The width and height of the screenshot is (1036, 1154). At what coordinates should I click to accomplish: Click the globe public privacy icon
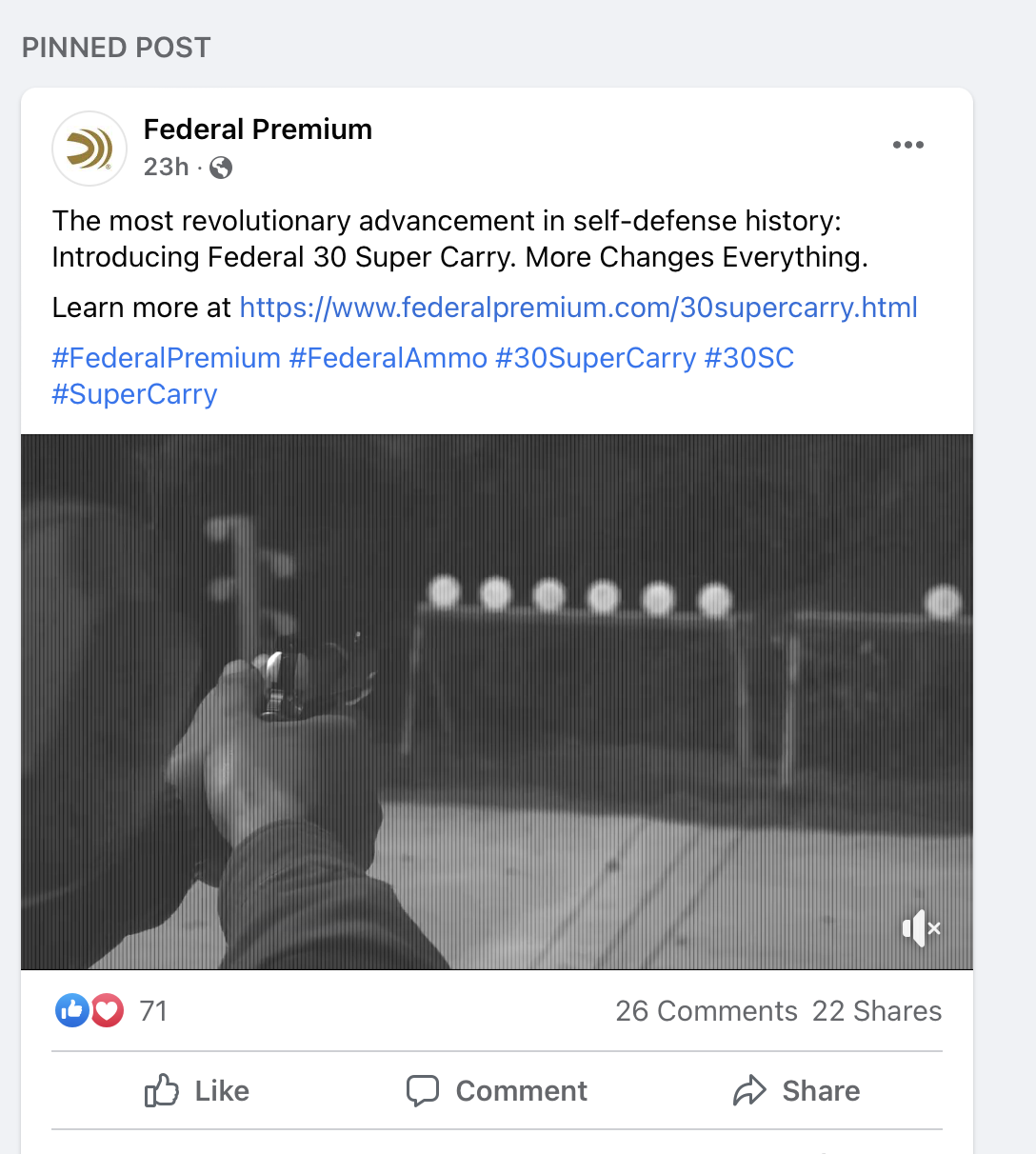pos(220,168)
